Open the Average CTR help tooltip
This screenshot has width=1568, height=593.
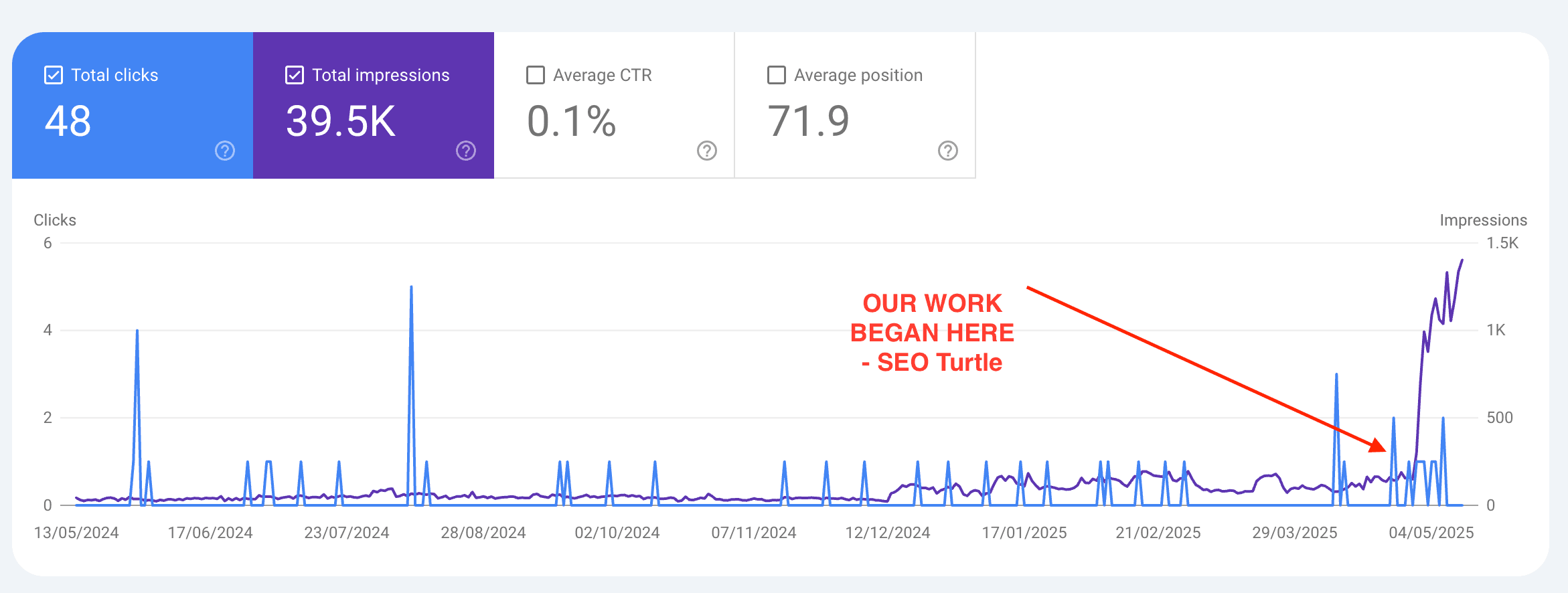point(706,151)
